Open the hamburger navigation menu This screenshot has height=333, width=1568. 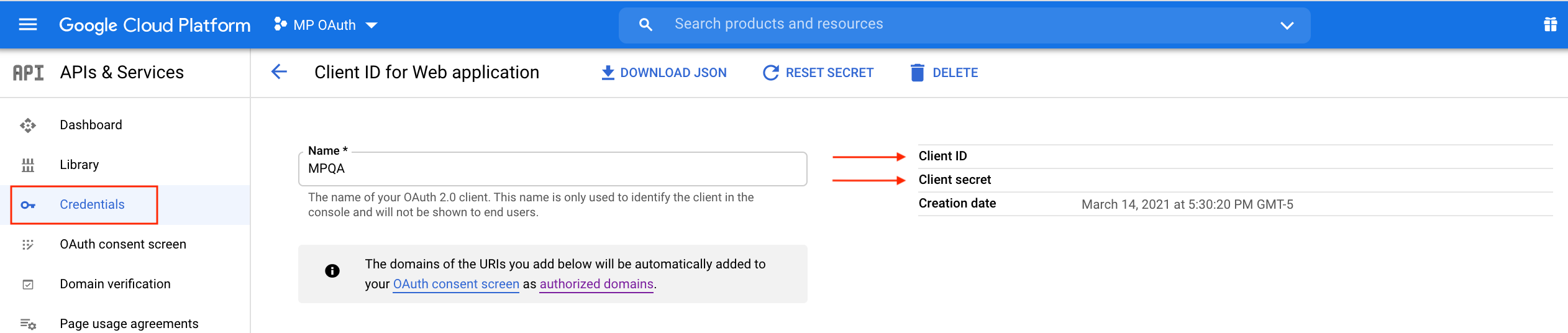28,25
